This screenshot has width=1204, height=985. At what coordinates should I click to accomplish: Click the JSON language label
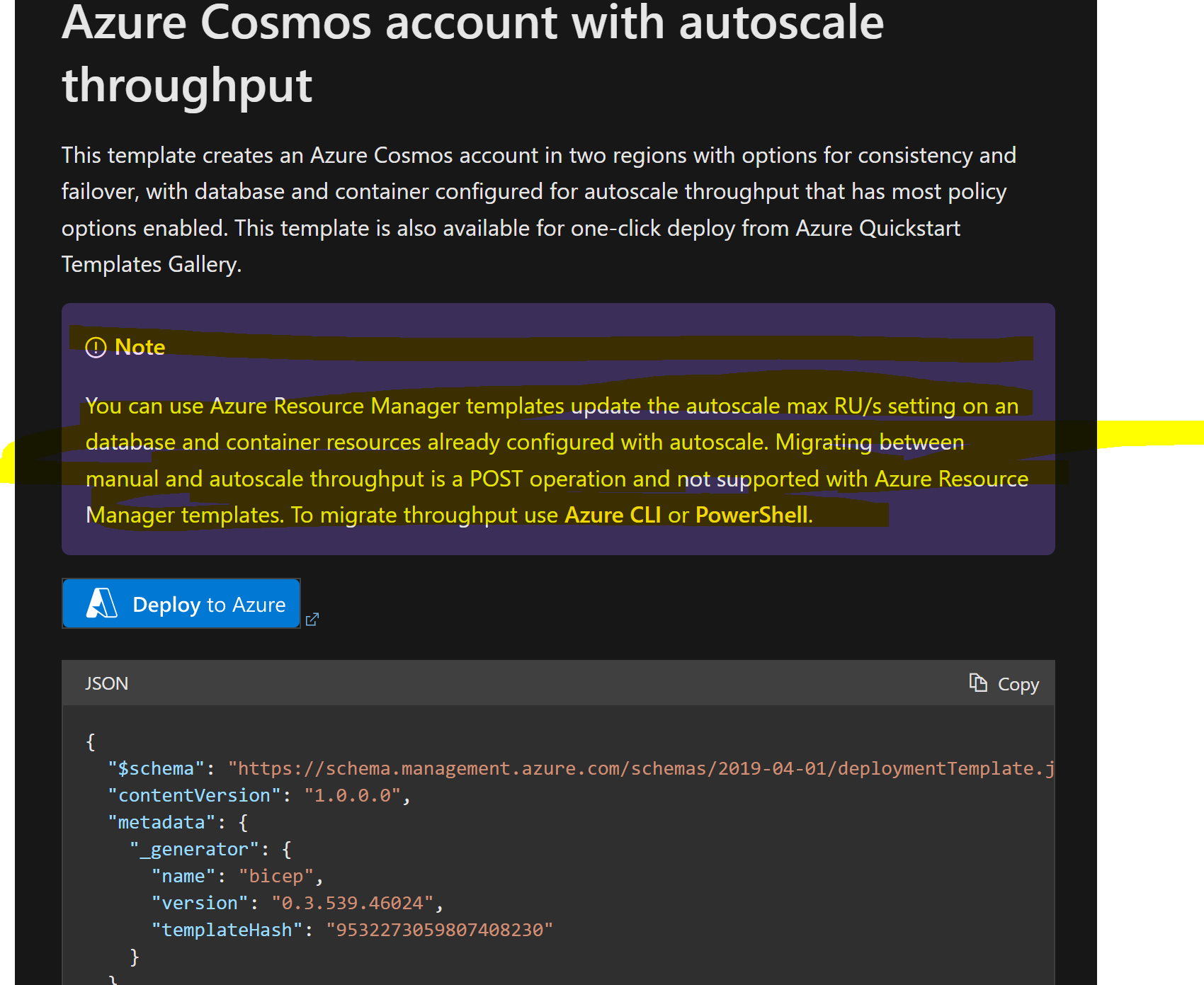coord(107,683)
